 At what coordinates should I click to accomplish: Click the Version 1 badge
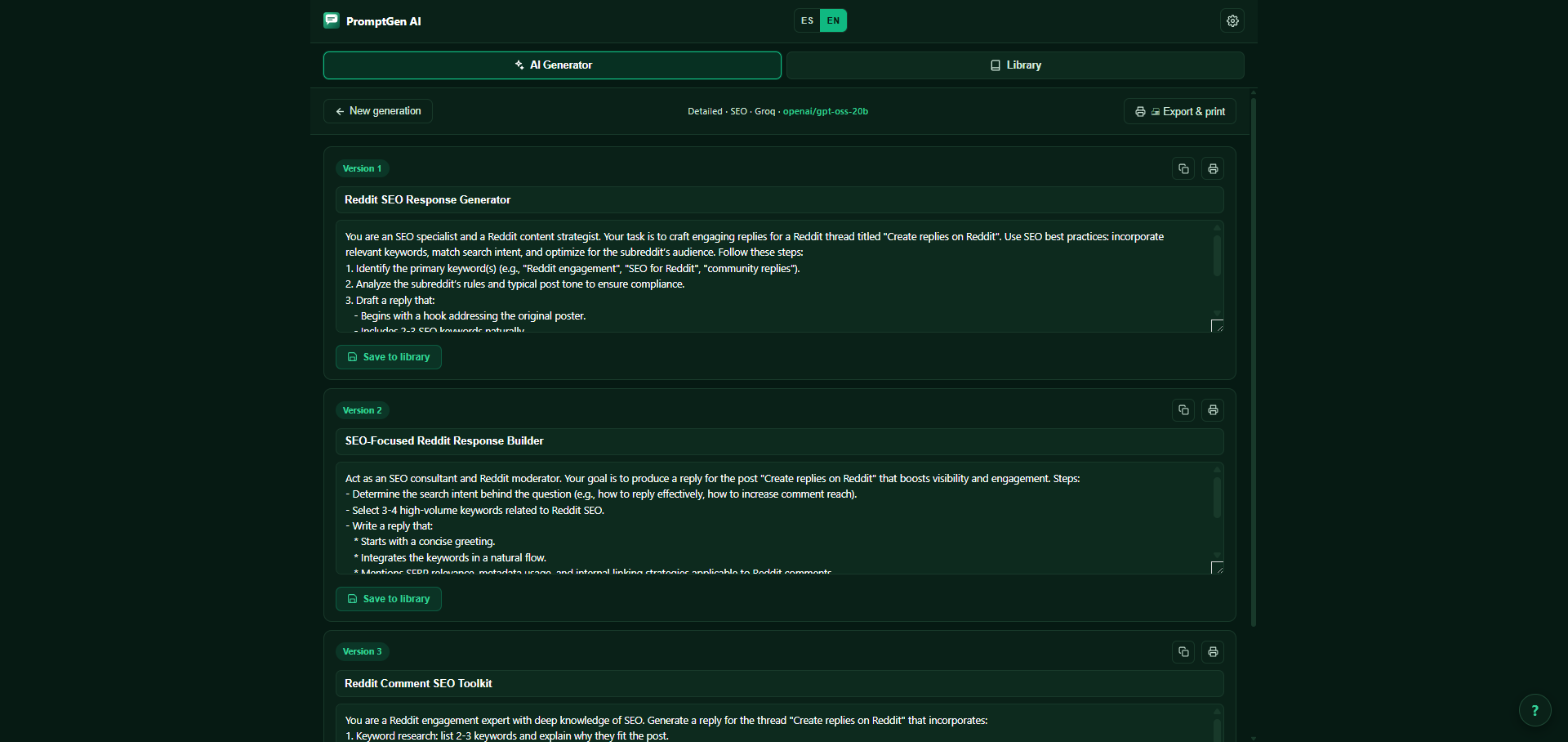click(362, 168)
